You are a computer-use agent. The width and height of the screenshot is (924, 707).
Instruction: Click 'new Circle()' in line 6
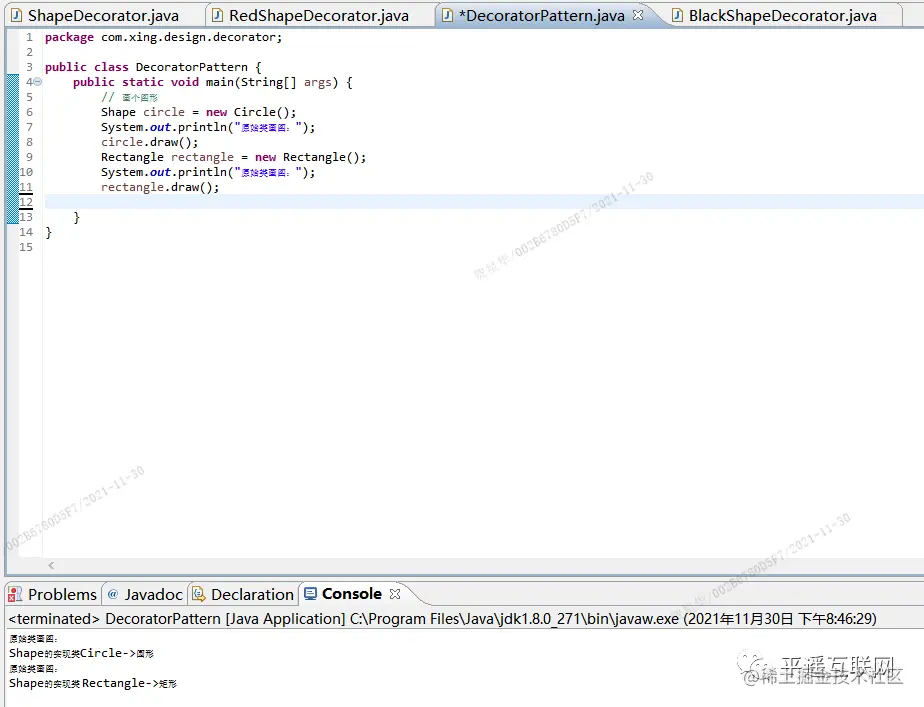tap(250, 112)
